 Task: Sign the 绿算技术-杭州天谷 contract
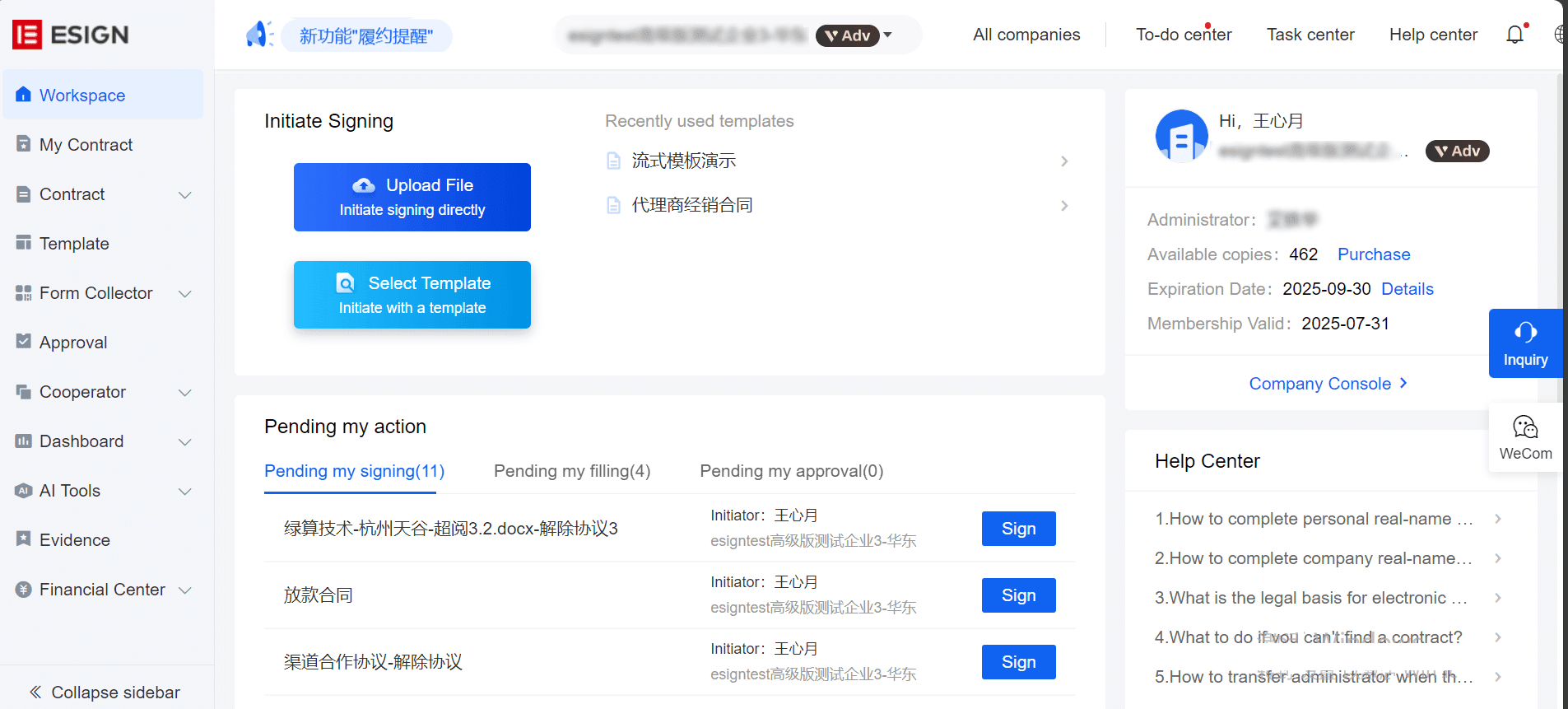click(x=1018, y=529)
